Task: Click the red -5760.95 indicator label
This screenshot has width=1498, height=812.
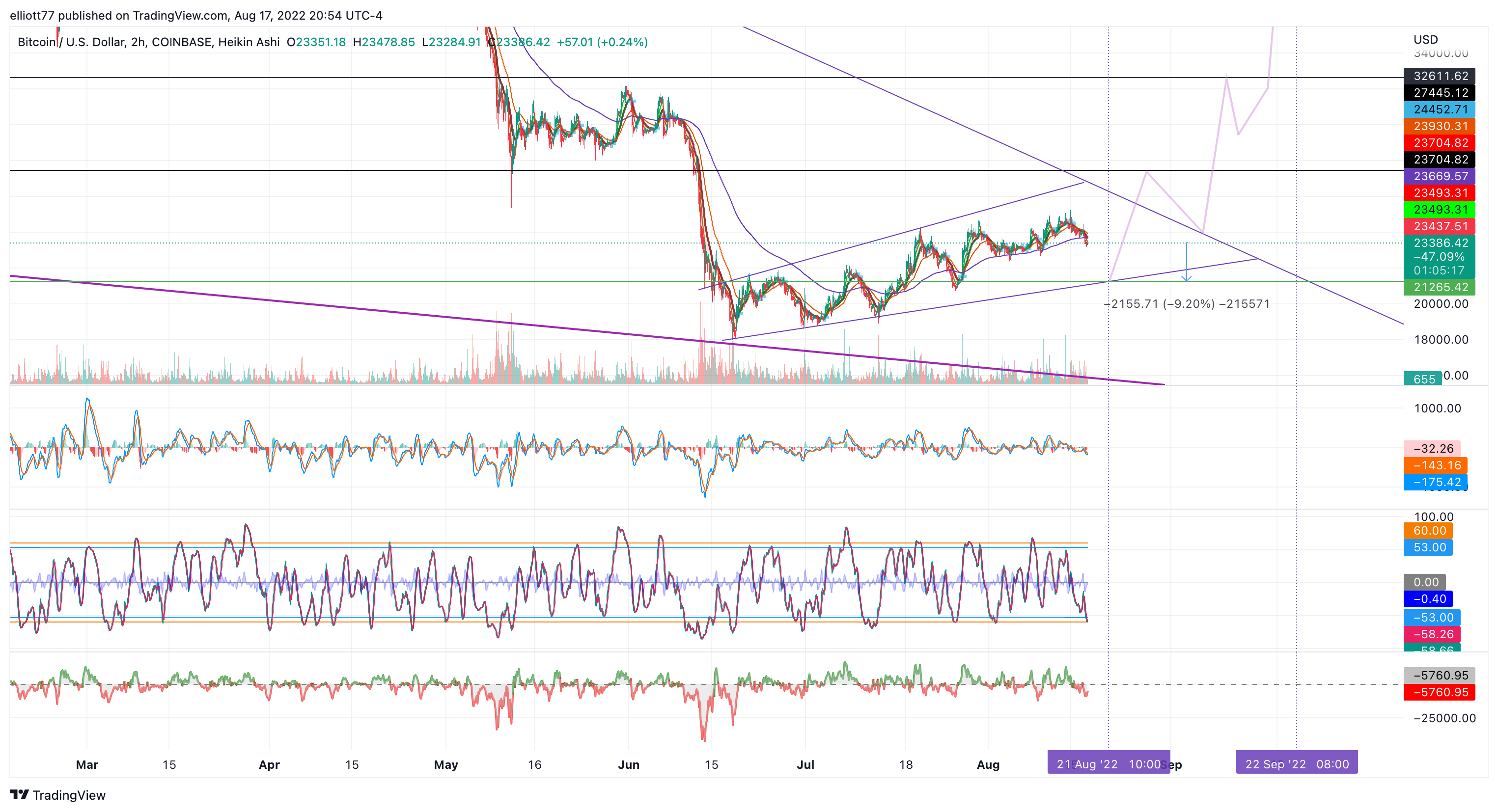Action: pyautogui.click(x=1439, y=693)
